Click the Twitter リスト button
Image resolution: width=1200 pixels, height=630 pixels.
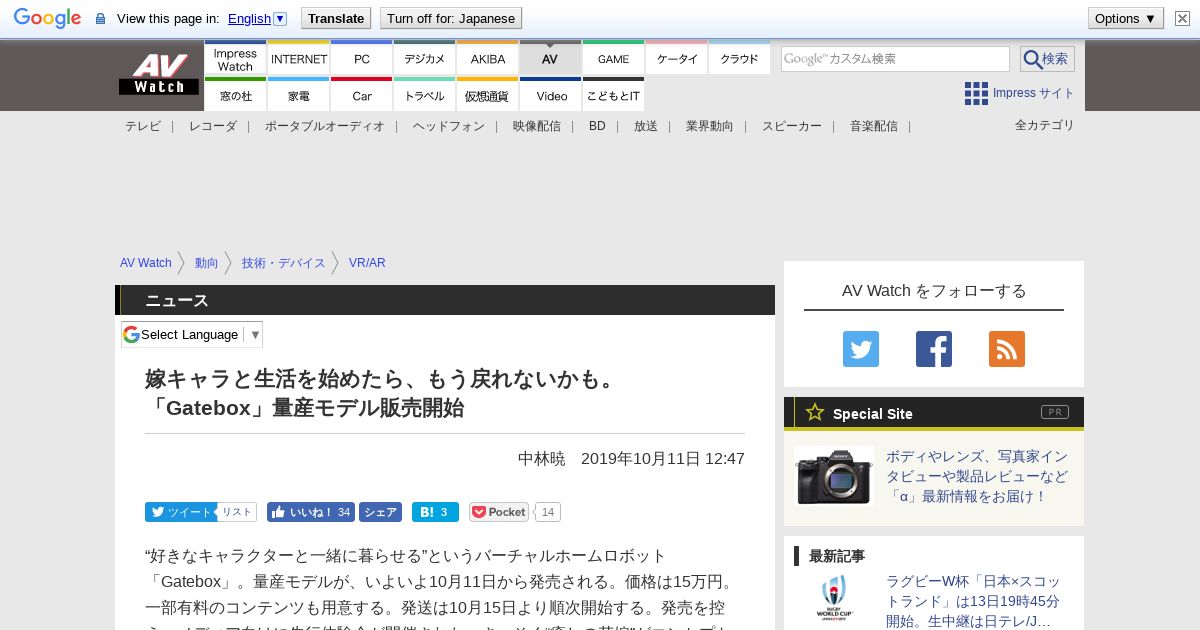[x=237, y=512]
